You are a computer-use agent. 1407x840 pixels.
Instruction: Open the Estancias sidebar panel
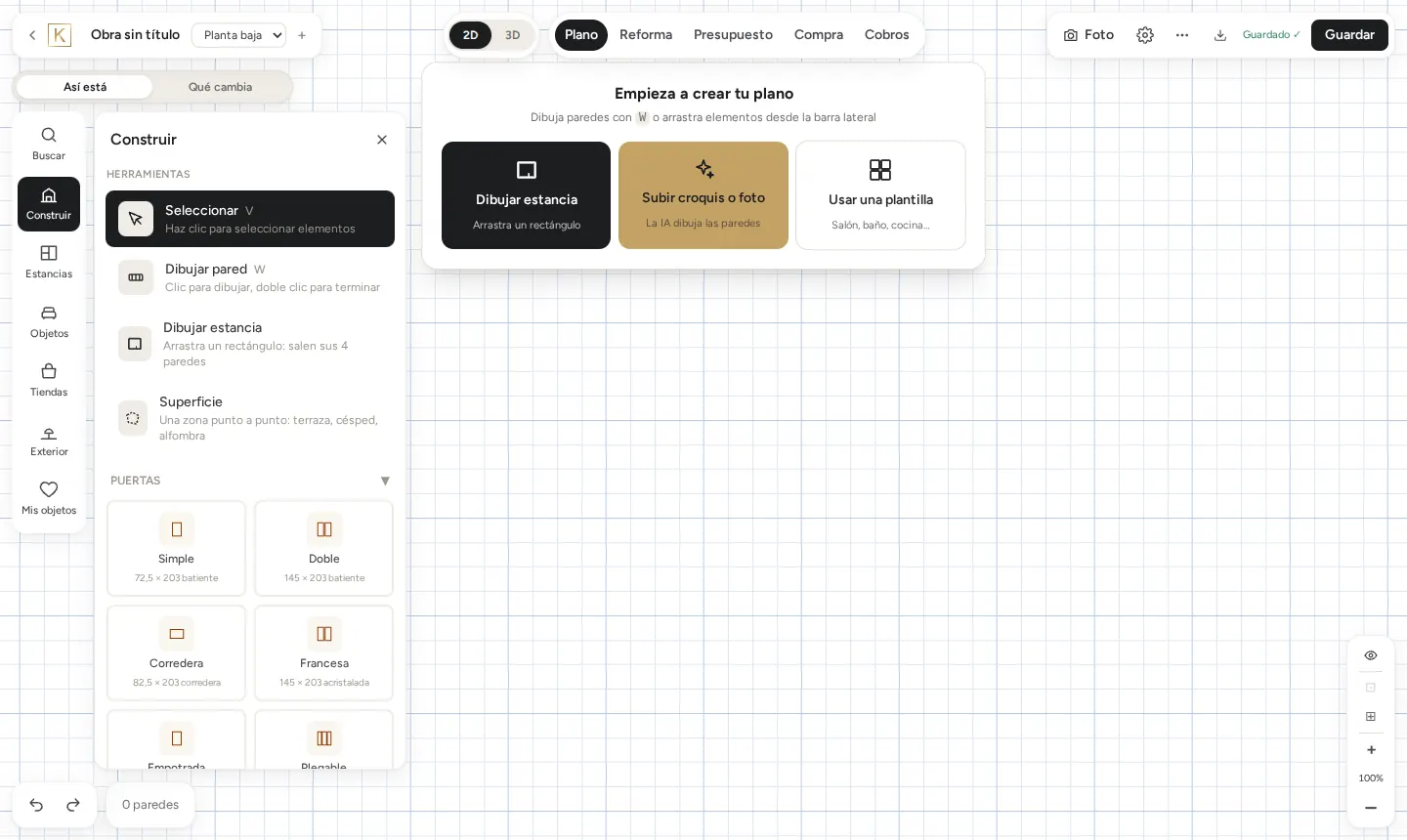coord(49,262)
